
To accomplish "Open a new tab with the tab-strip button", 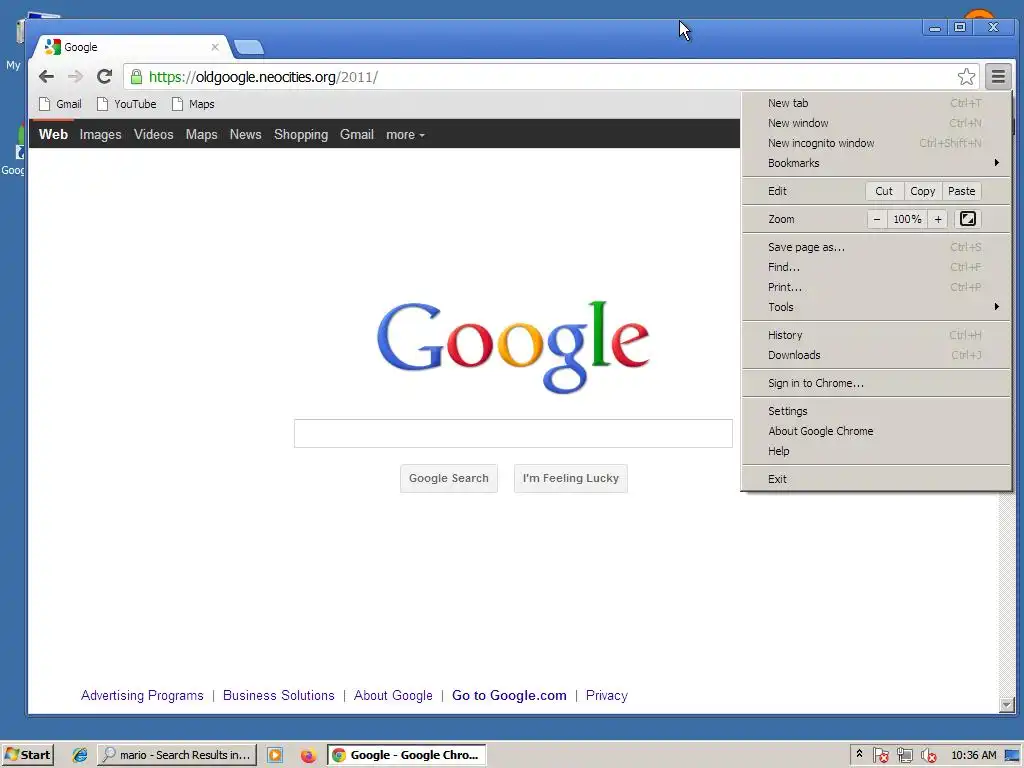I will coord(249,47).
